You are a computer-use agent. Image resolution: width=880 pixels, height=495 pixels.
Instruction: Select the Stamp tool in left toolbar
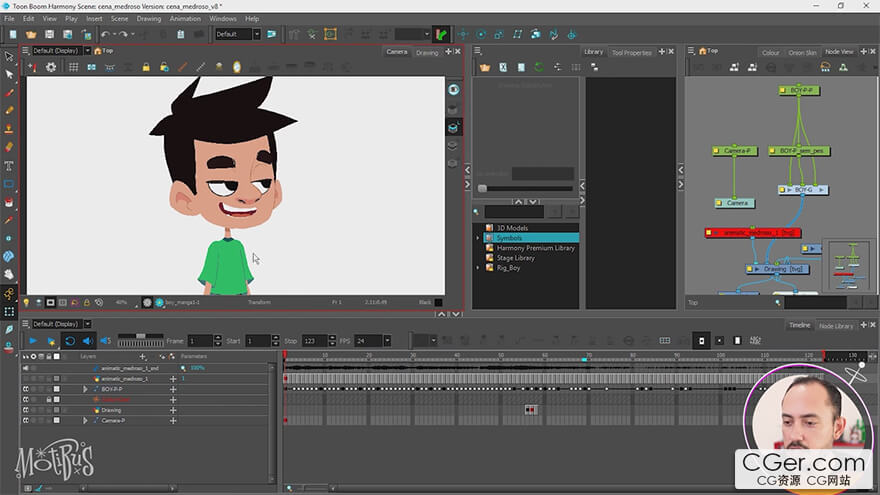9,129
